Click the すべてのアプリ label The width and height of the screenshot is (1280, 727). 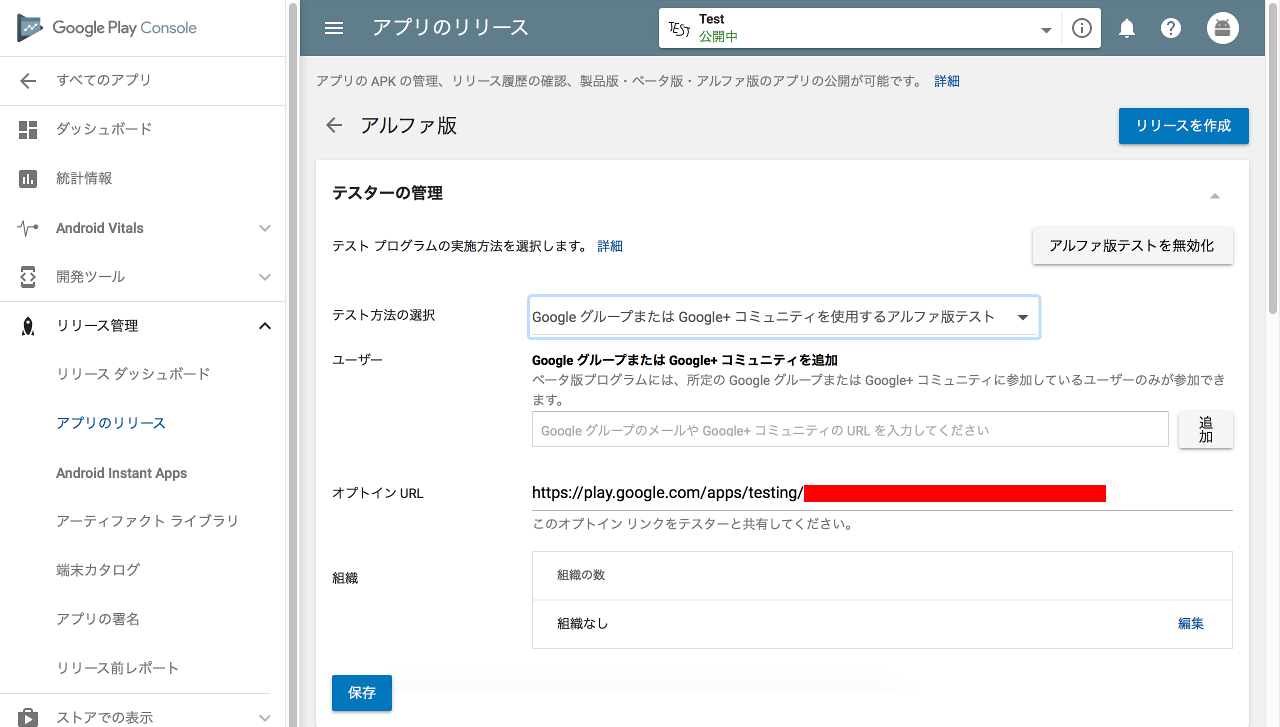click(x=104, y=81)
